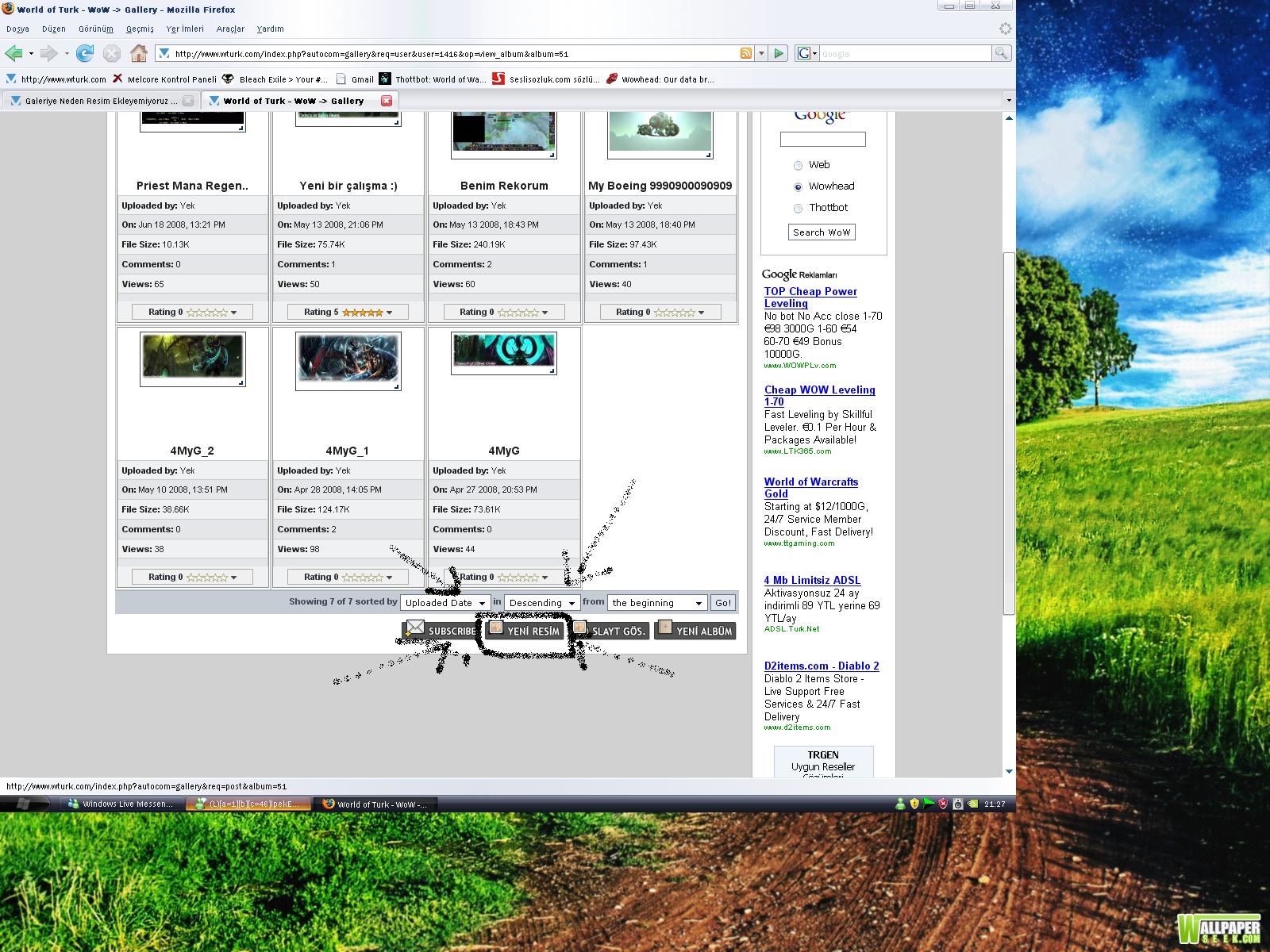1270x952 pixels.
Task: Open the Düzen menu
Action: click(x=54, y=29)
